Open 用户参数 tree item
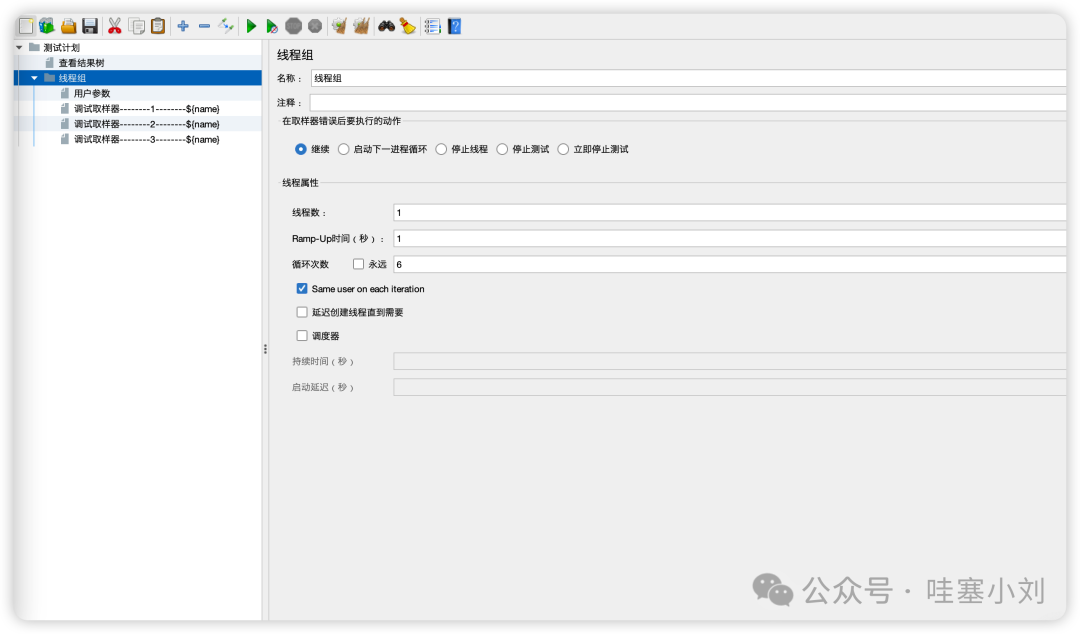Viewport: 1080px width, 634px height. click(x=92, y=93)
